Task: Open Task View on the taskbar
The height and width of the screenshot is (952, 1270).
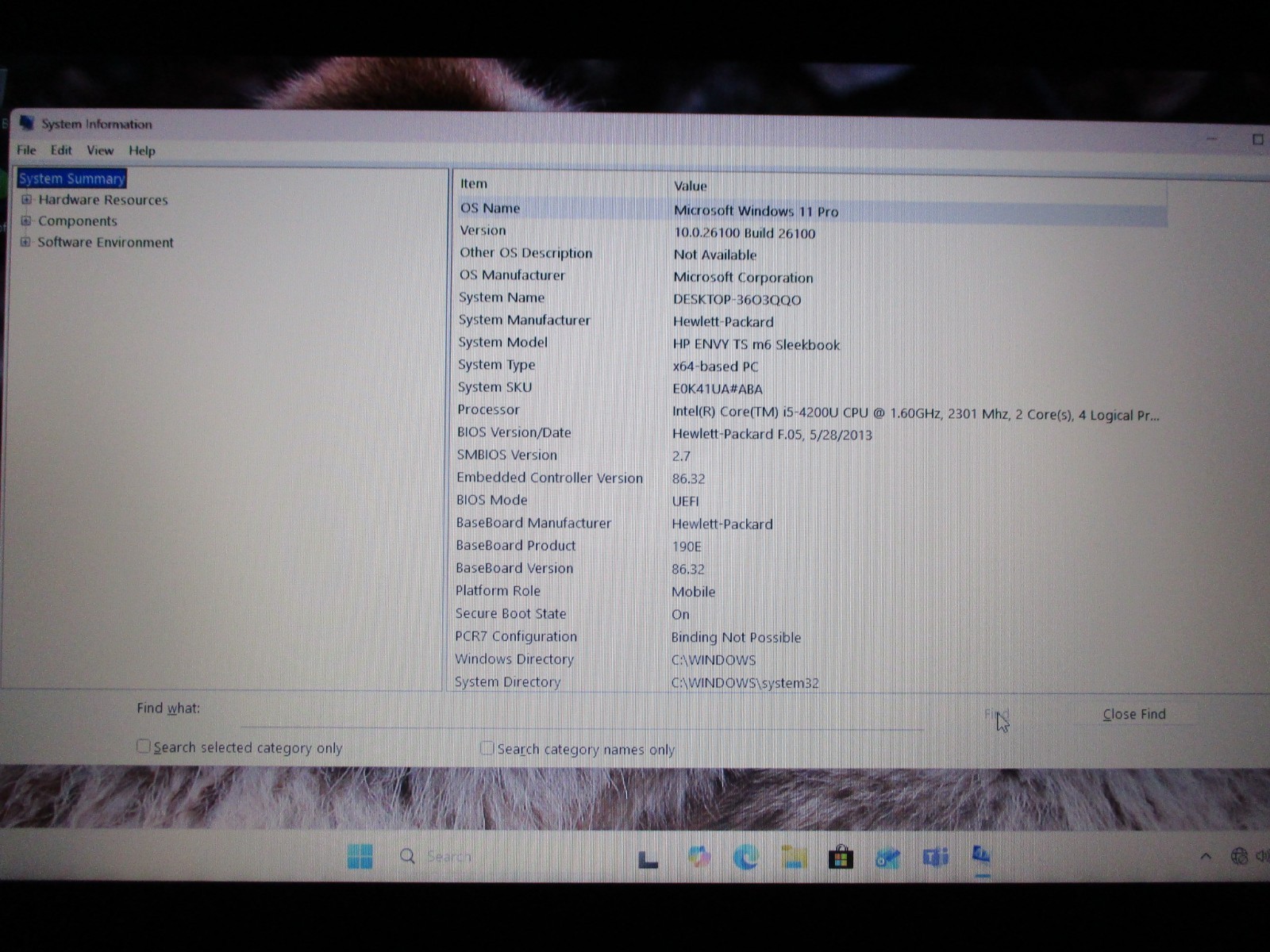Action: (648, 858)
